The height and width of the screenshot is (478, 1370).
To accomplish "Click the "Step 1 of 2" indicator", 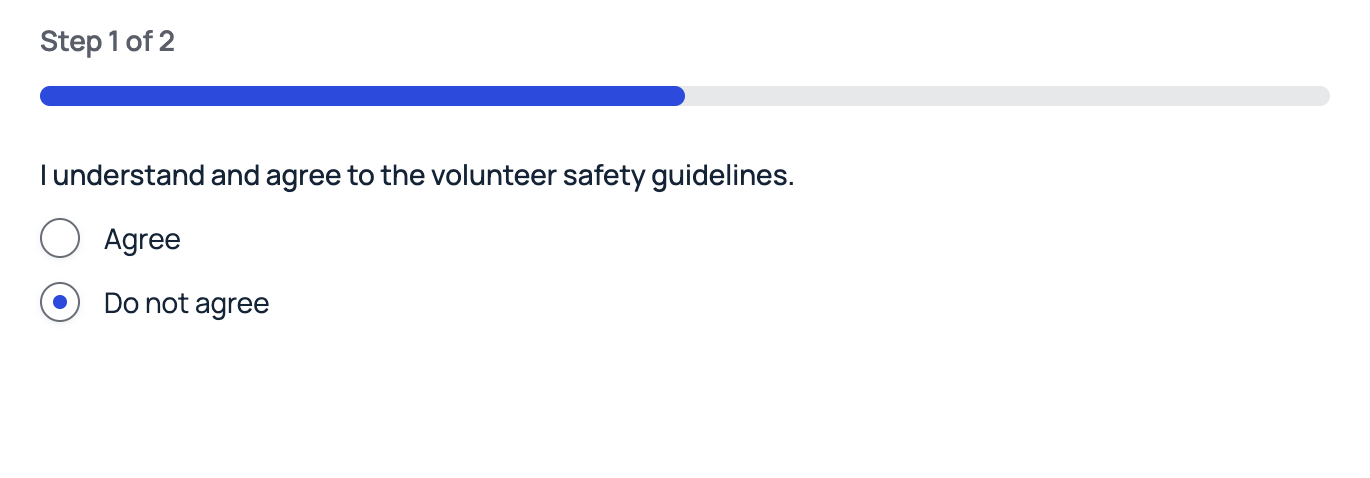I will tap(107, 42).
